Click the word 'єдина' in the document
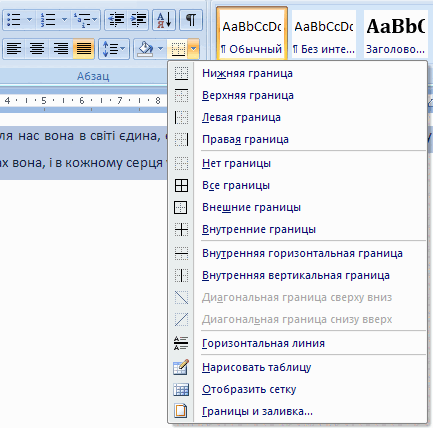Viewport: 433px width, 428px height. [137, 136]
